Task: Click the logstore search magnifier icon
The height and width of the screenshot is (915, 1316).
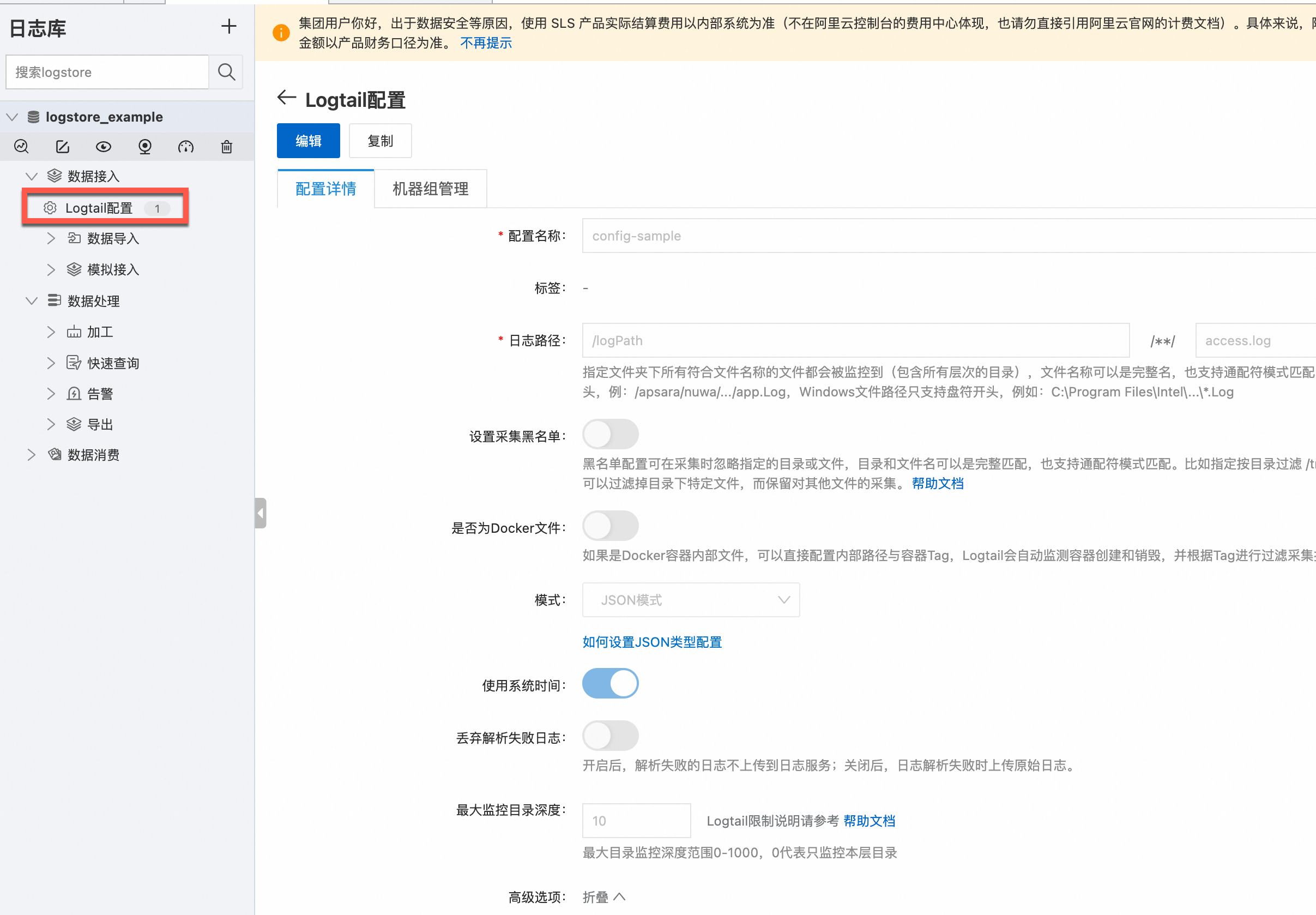Action: (226, 71)
